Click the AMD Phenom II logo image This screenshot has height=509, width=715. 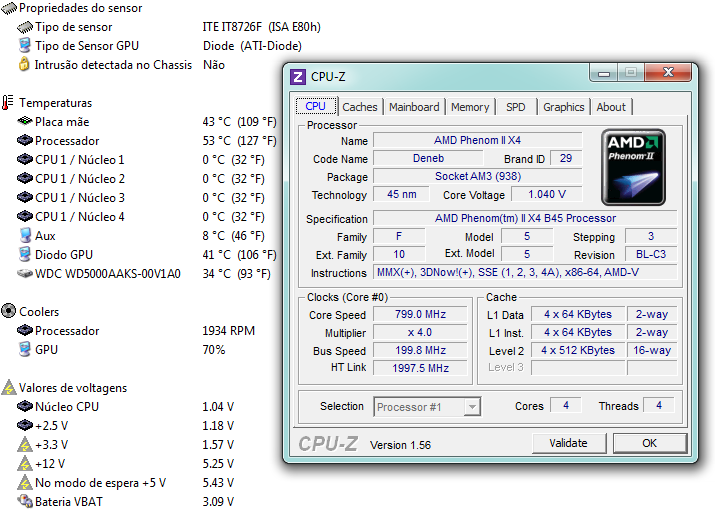[633, 167]
